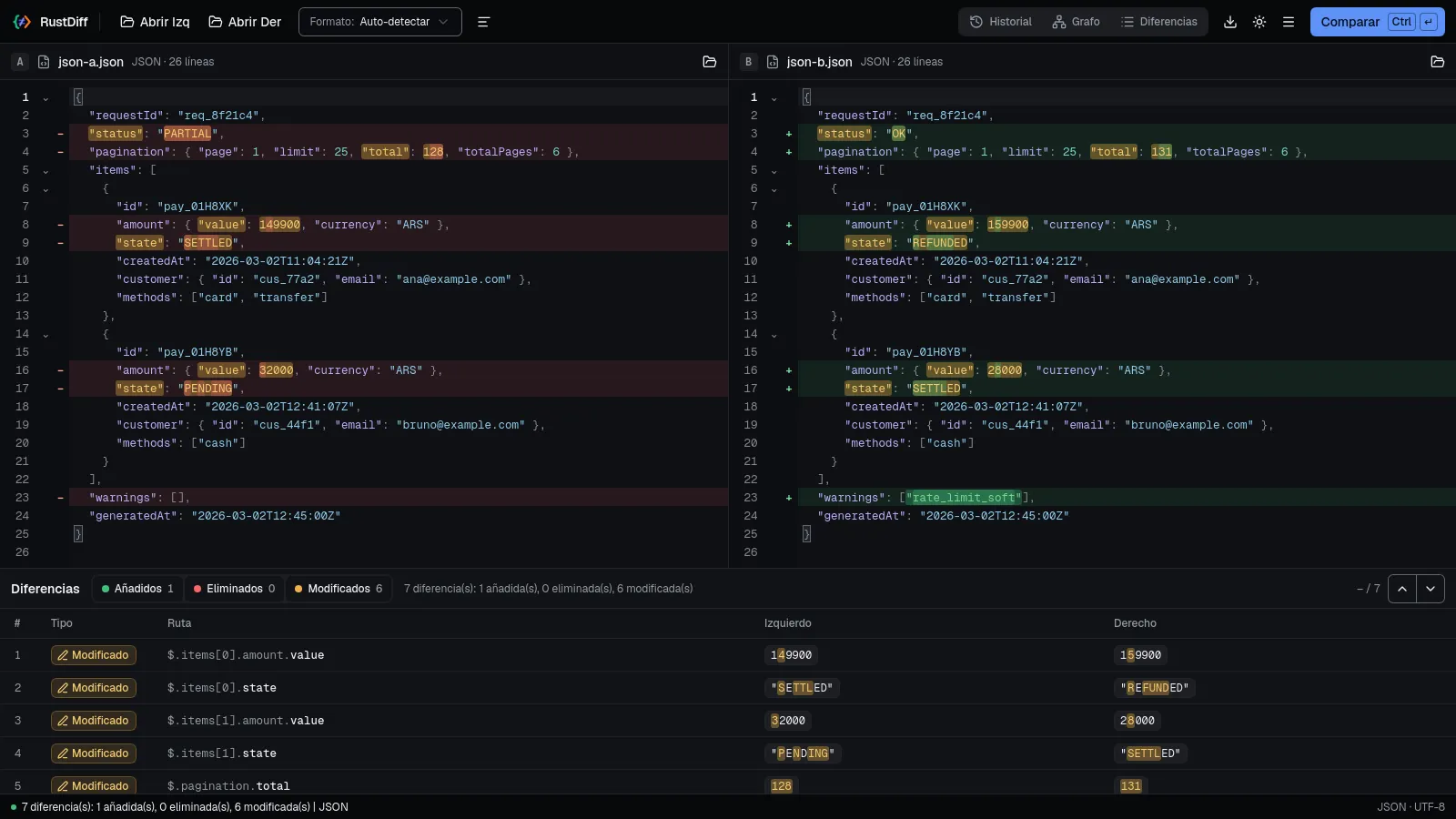1456x819 pixels.
Task: Open right file with Abrir Der
Action: (x=245, y=22)
